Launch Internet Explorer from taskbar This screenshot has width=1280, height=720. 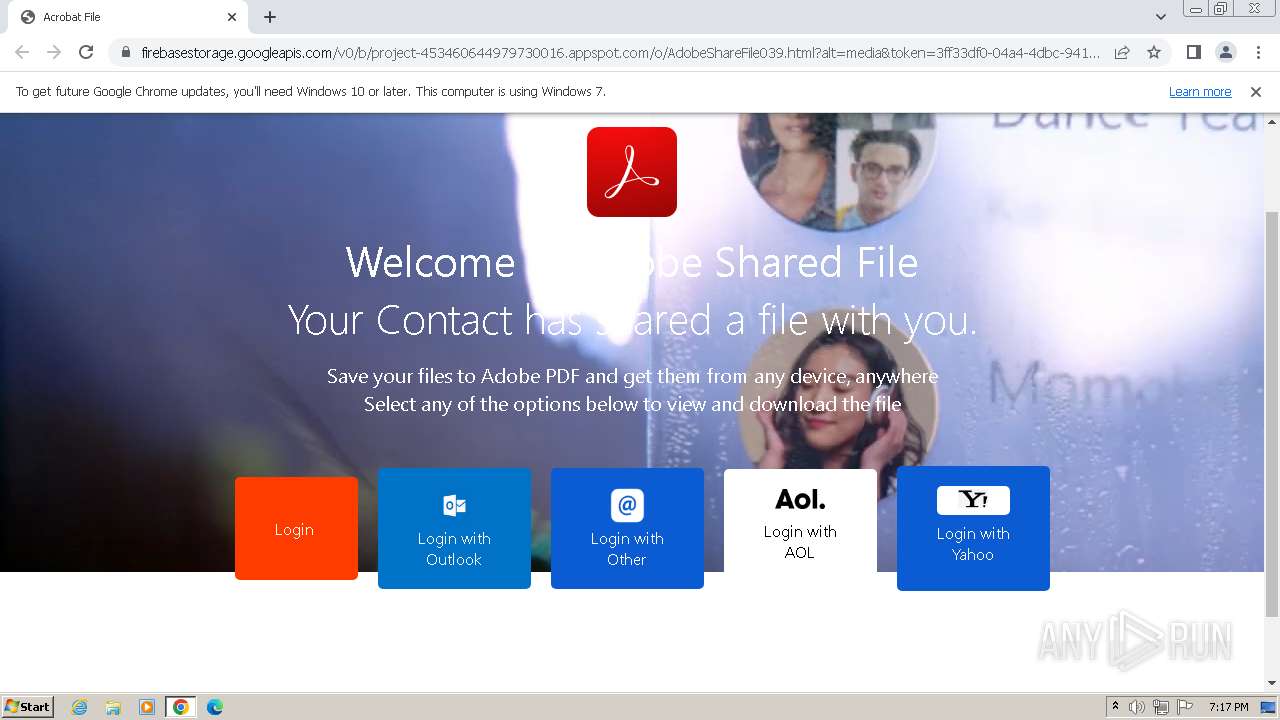pos(80,707)
